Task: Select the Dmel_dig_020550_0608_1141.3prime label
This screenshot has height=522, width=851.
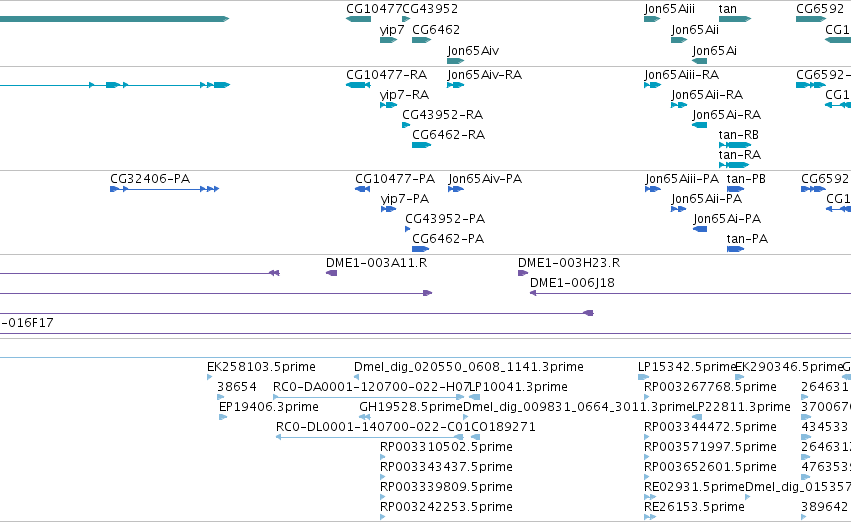Action: 468,367
